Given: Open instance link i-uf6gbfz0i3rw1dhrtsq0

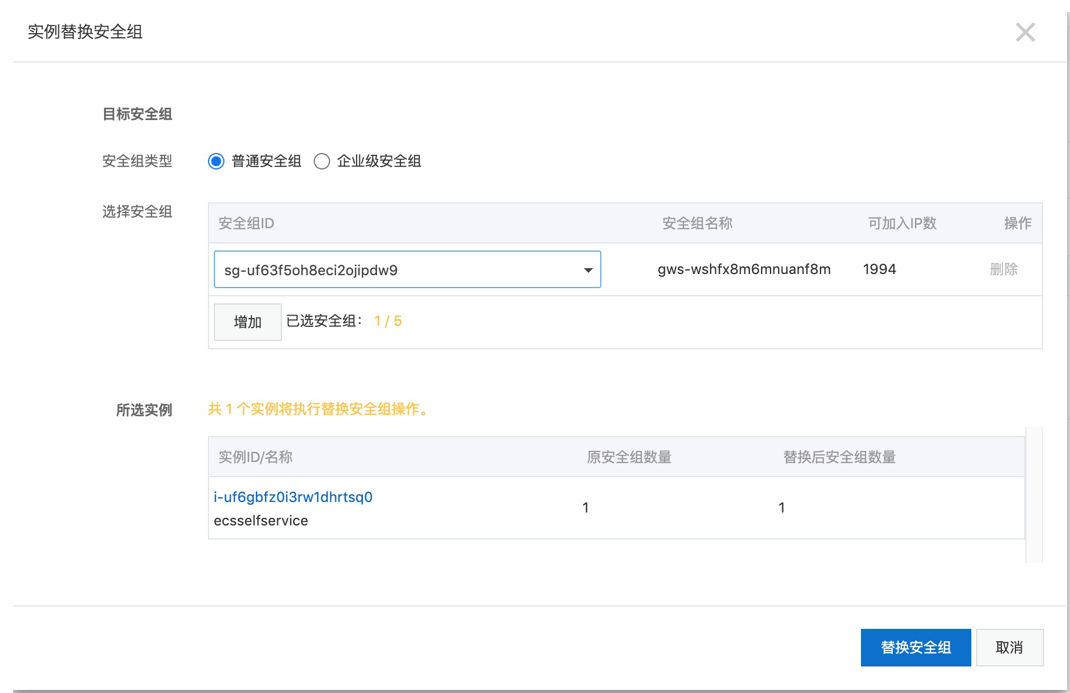Looking at the screenshot, I should point(293,497).
